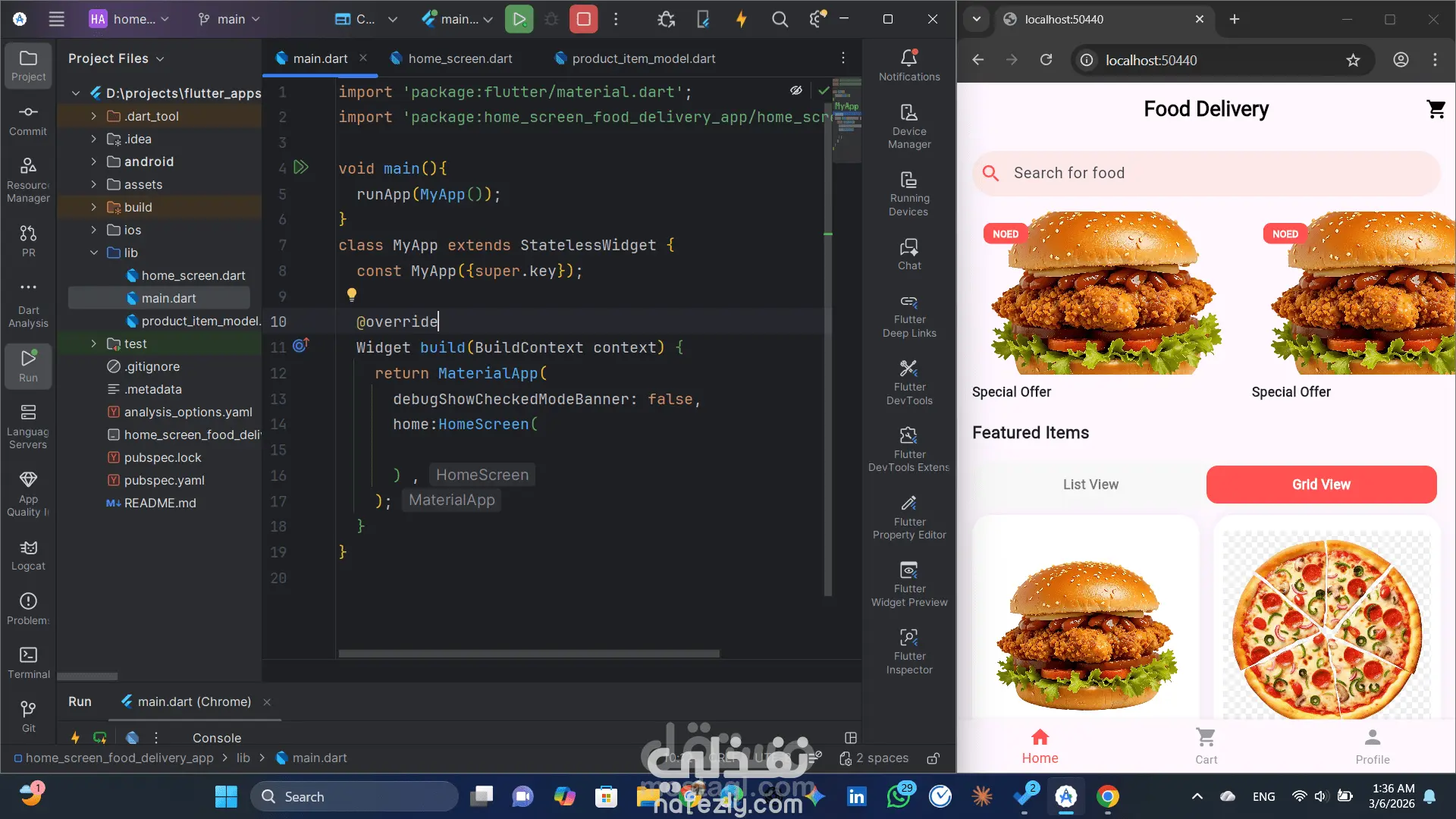Switch to List View in the app
This screenshot has width=1456, height=819.
1090,485
